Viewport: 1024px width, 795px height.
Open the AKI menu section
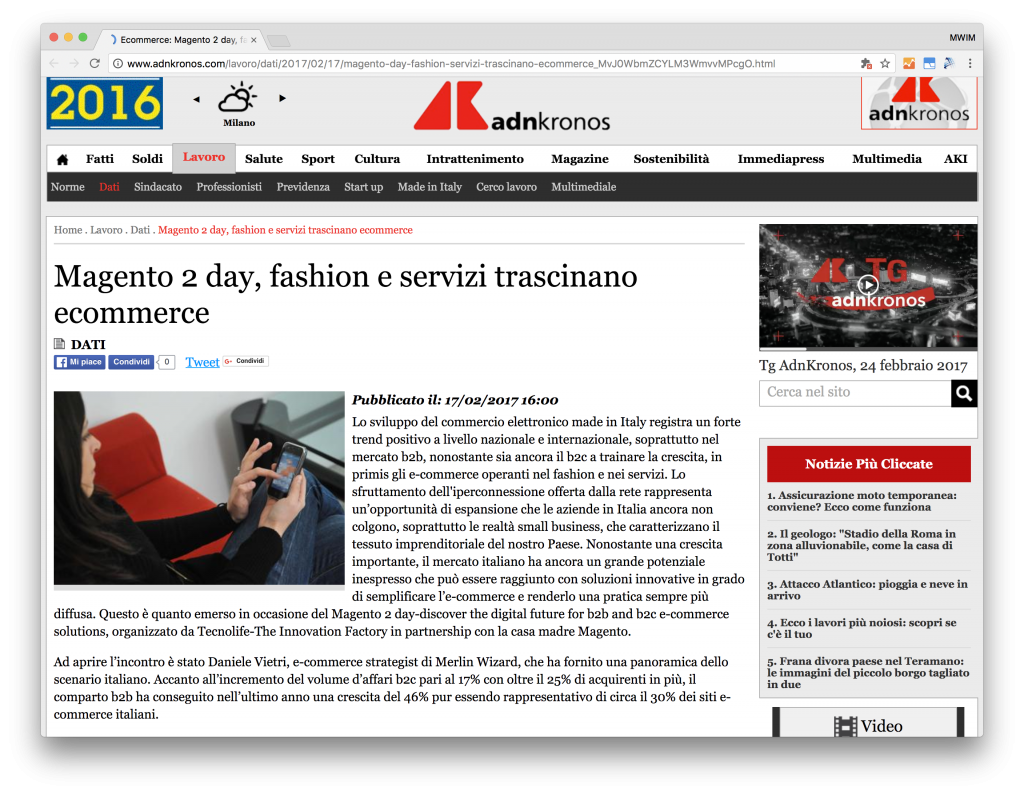point(955,159)
